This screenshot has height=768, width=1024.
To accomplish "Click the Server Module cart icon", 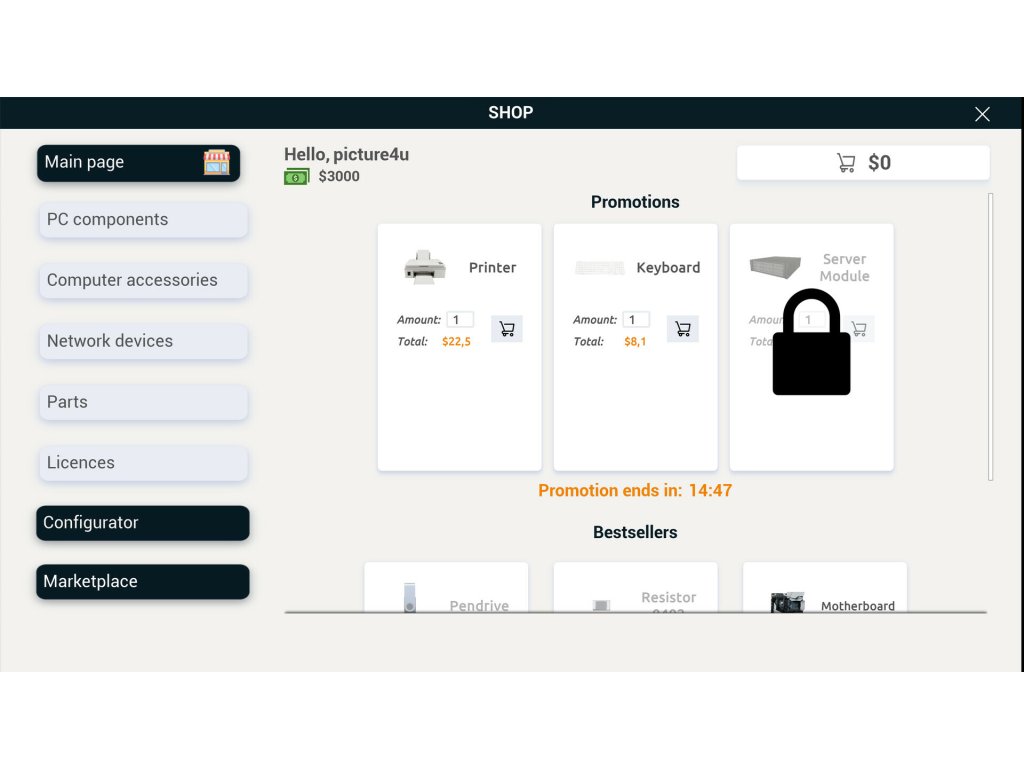I will 859,328.
